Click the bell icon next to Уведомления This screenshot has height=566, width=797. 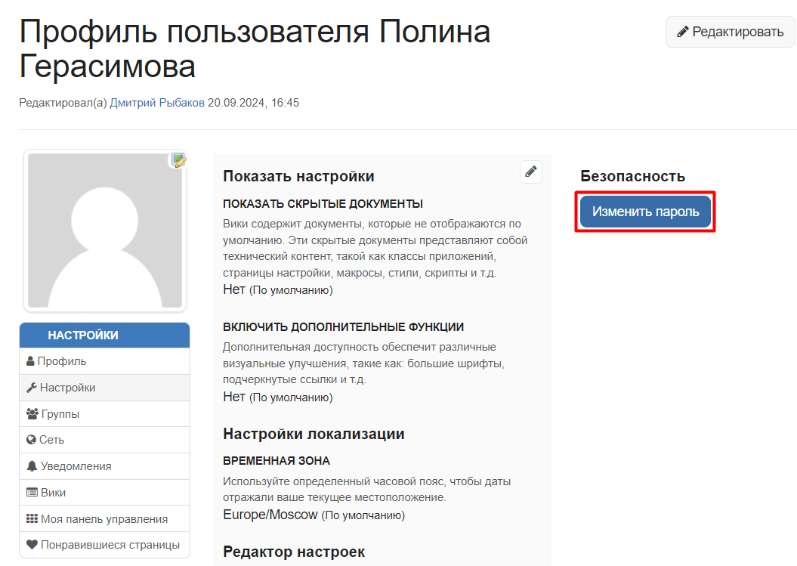pos(32,466)
